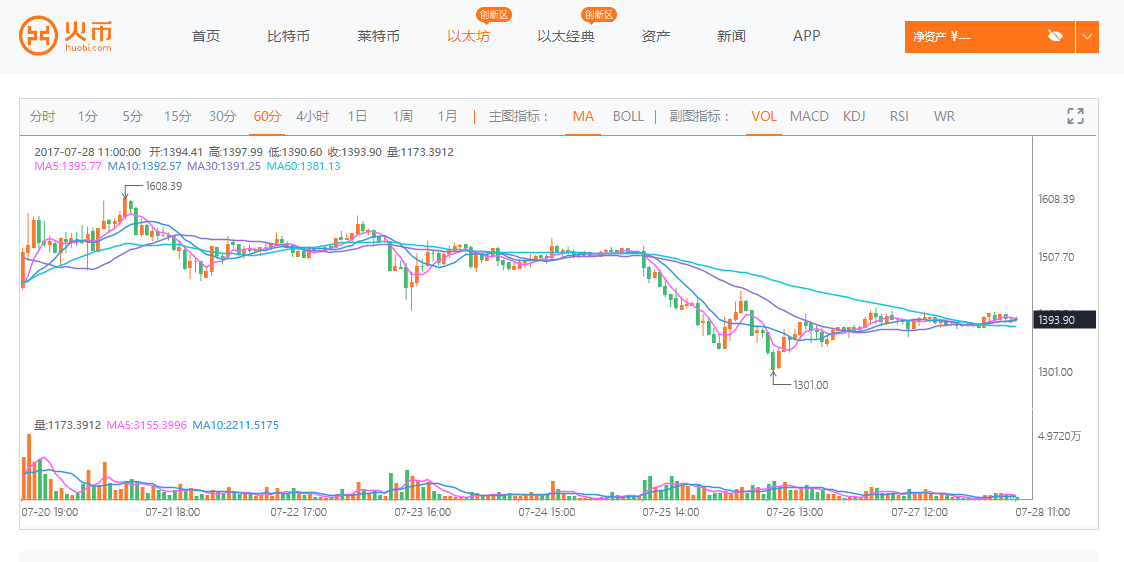
Task: Show MACD sub-indicator
Action: pos(809,116)
